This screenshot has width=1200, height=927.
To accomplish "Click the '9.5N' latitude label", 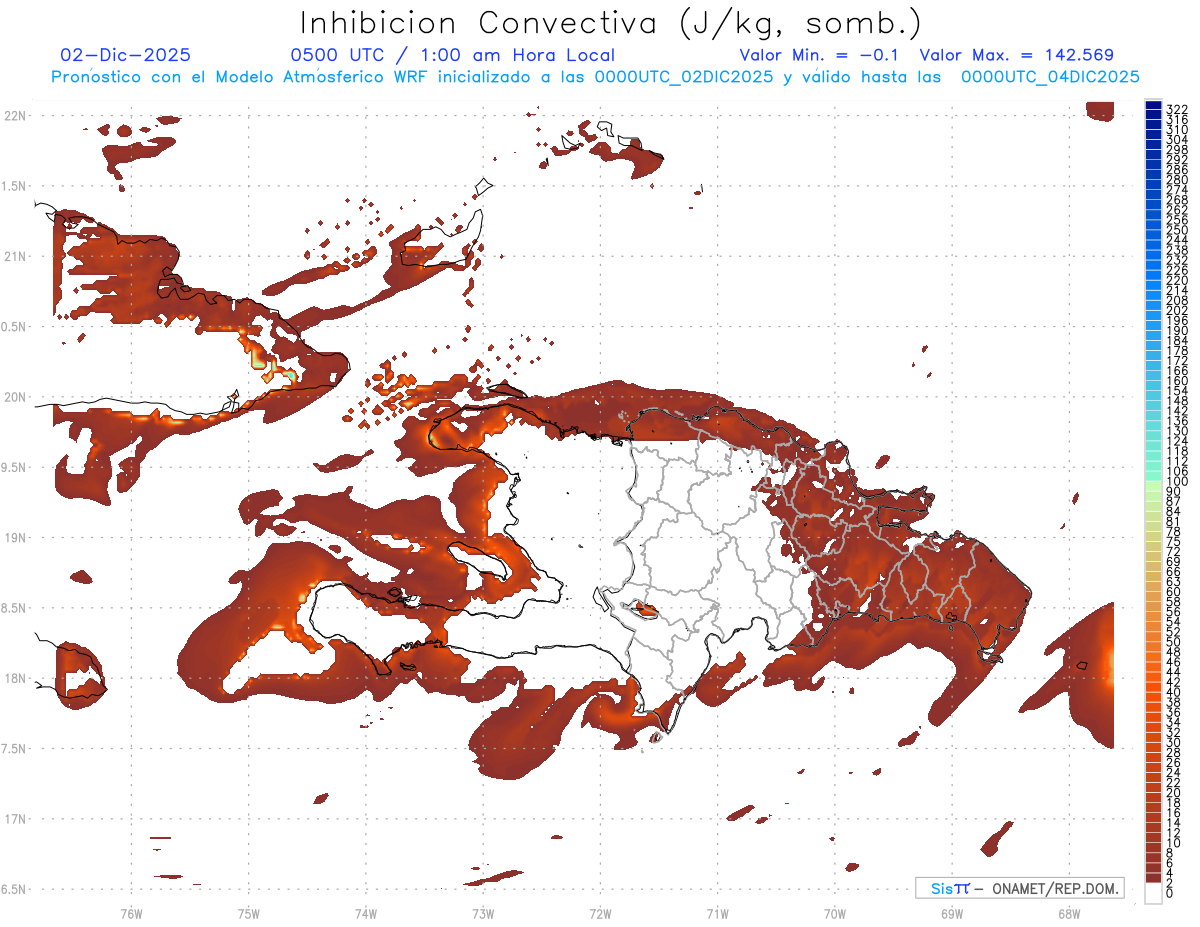I will 14,467.
